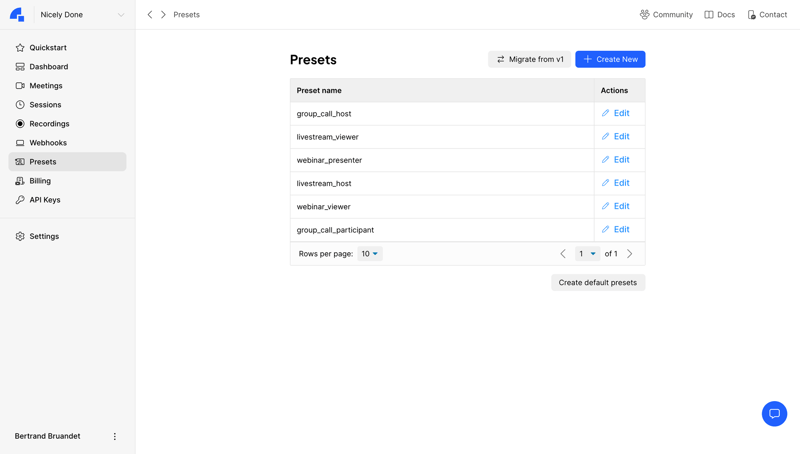Click the Create New button

[x=610, y=59]
